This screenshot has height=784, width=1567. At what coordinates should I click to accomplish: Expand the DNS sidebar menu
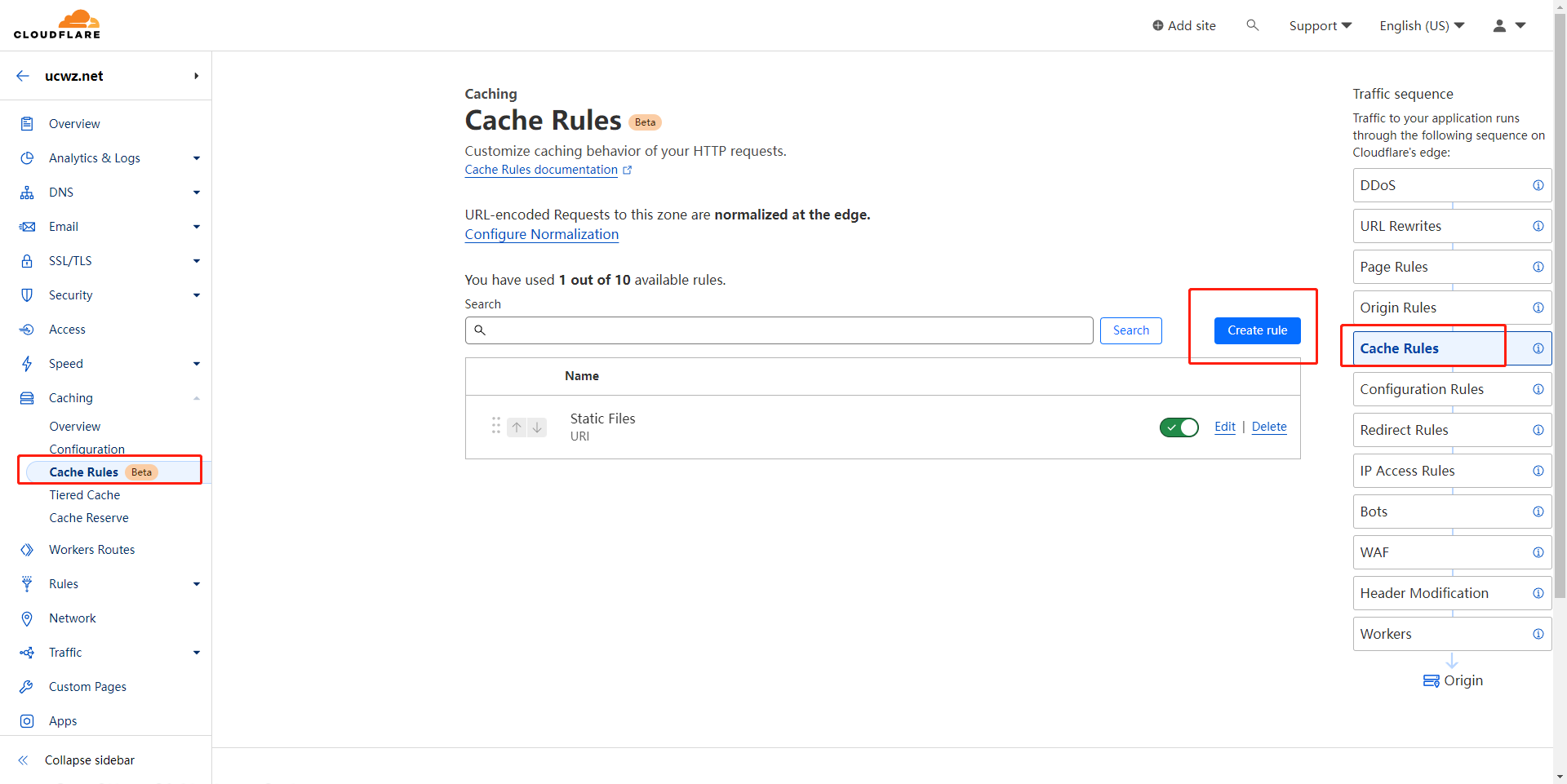pyautogui.click(x=197, y=193)
